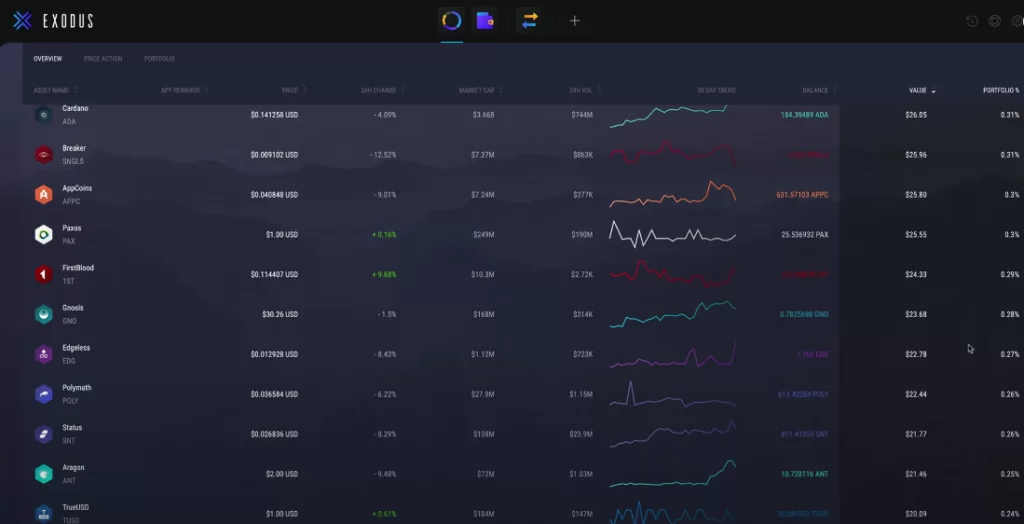The image size is (1024, 524).
Task: Select the Edgeless asset name
Action: coord(76,348)
